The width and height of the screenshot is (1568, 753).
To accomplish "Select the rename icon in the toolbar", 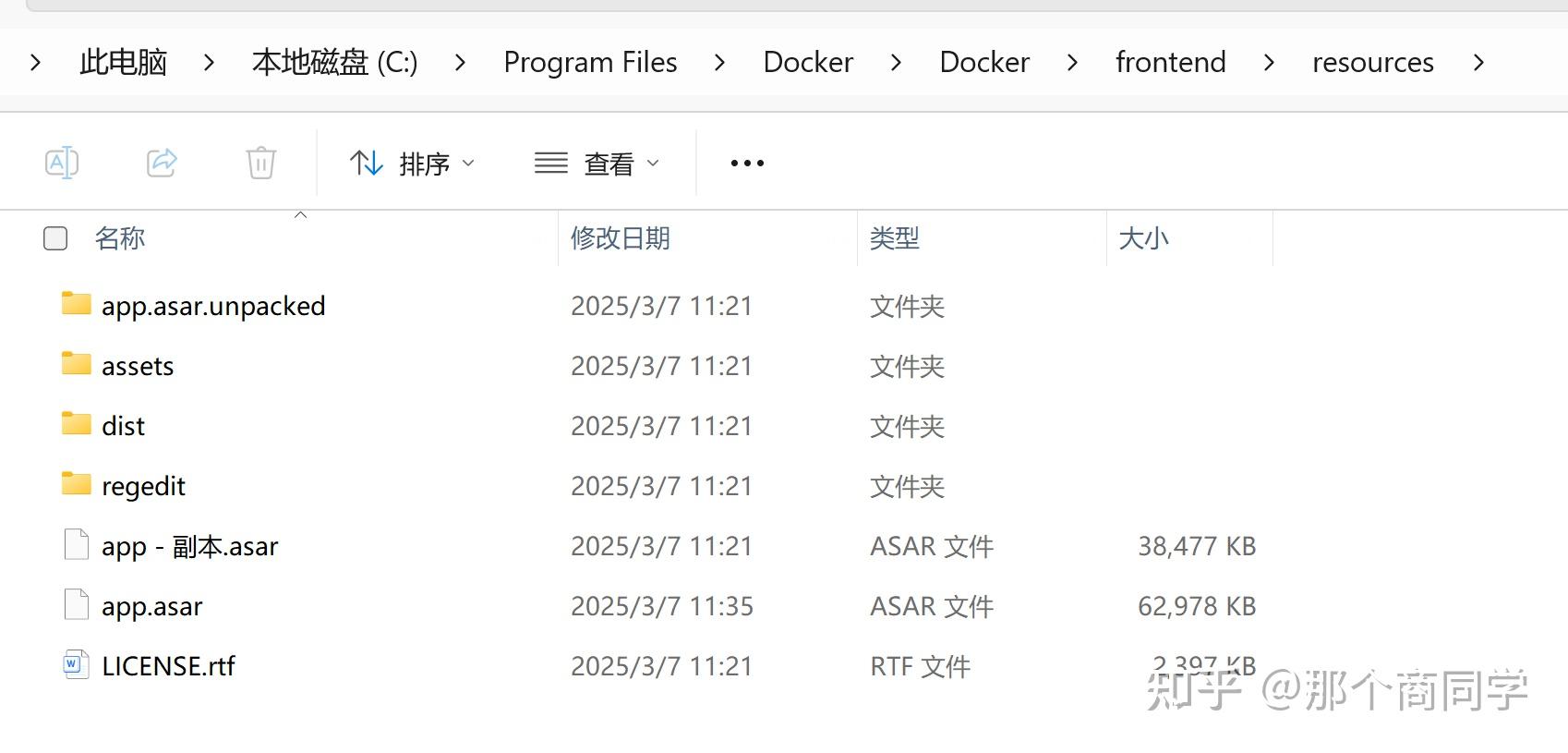I will click(62, 163).
